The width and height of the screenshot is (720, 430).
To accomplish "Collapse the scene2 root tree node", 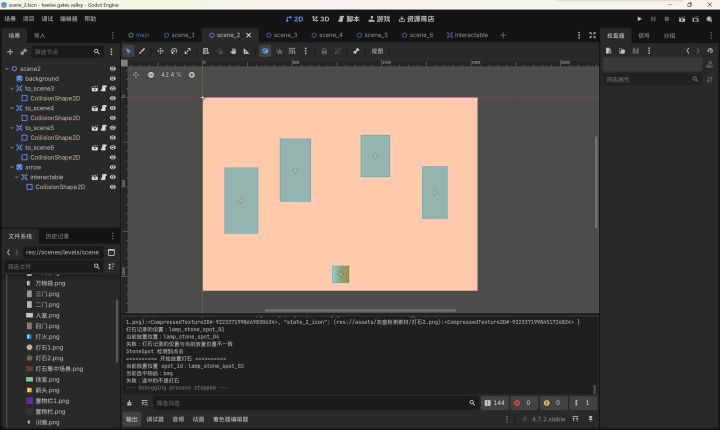I will (x=7, y=68).
